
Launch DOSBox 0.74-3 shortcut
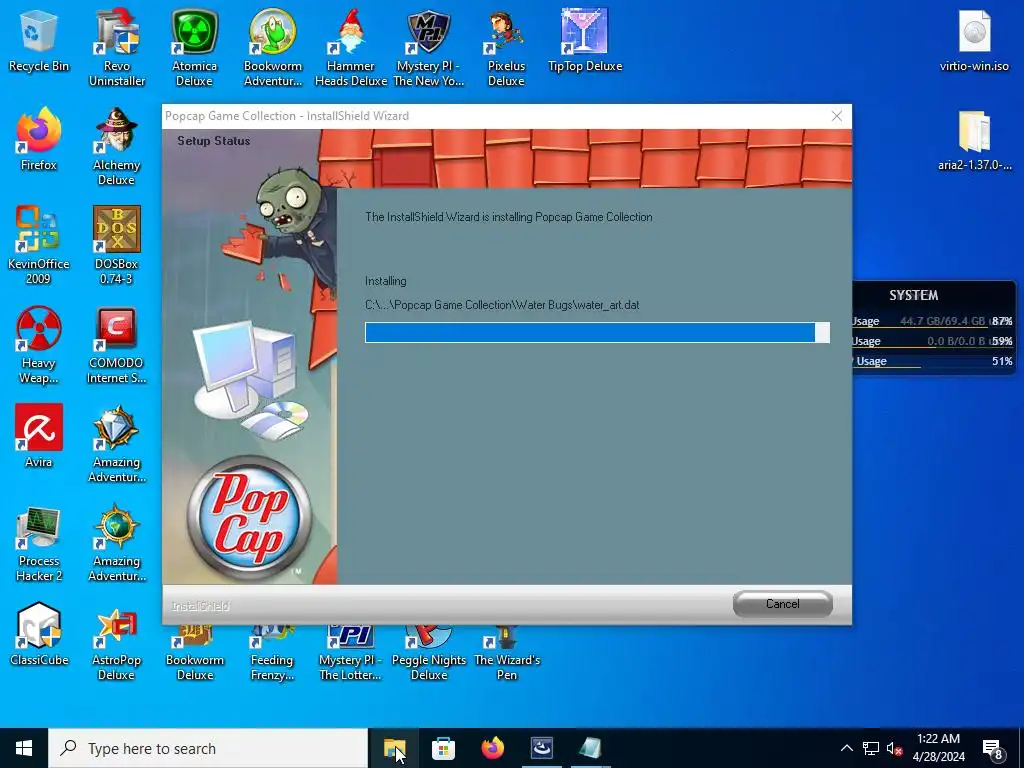116,246
